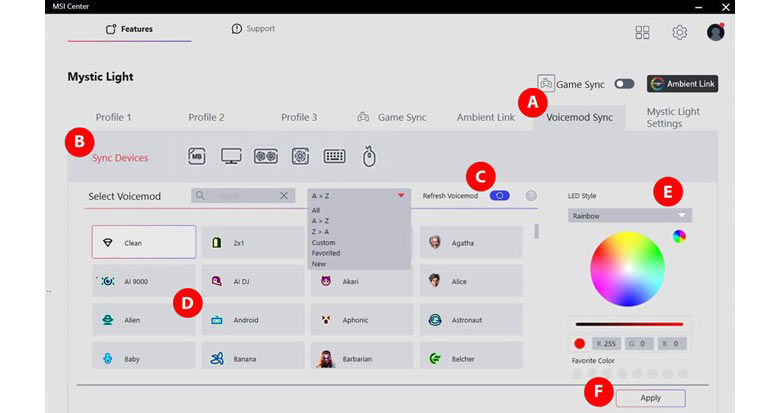780x413 pixels.
Task: Choose the Alice voice
Action: [x=471, y=281]
